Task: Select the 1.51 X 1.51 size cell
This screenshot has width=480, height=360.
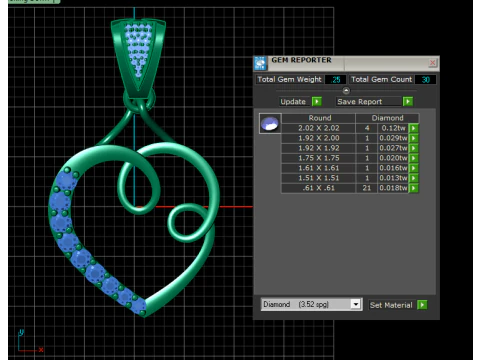Action: pyautogui.click(x=319, y=178)
